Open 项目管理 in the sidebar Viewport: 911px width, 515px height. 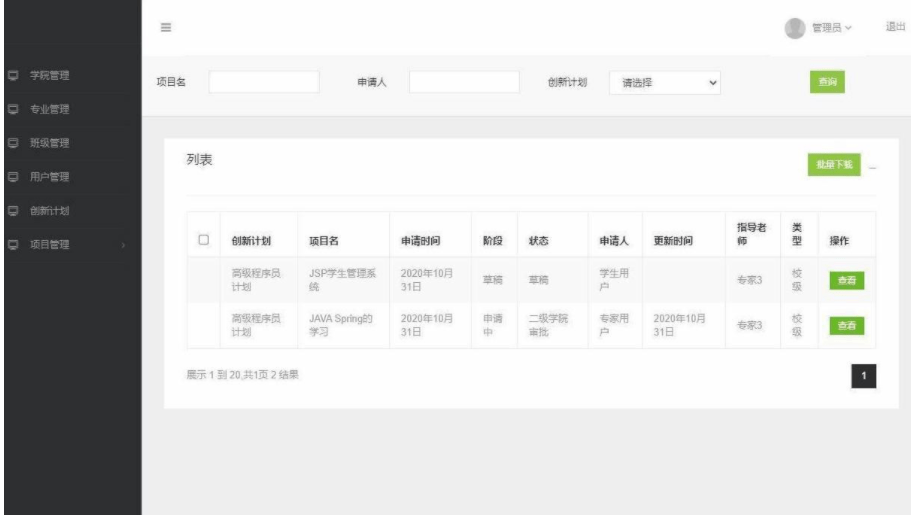(49, 245)
